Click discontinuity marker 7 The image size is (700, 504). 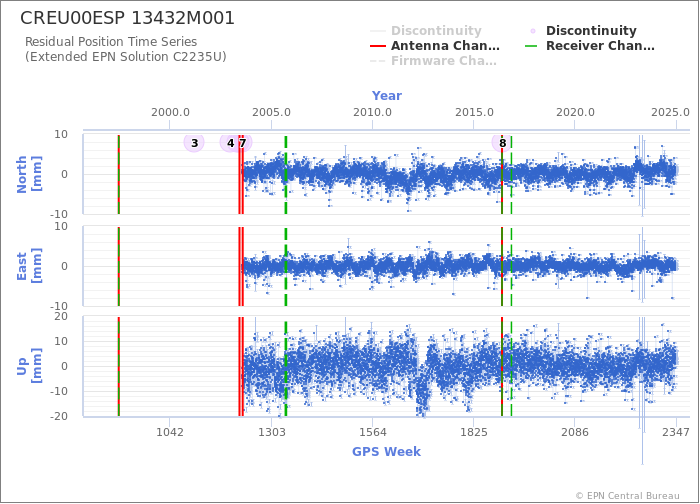(x=242, y=143)
